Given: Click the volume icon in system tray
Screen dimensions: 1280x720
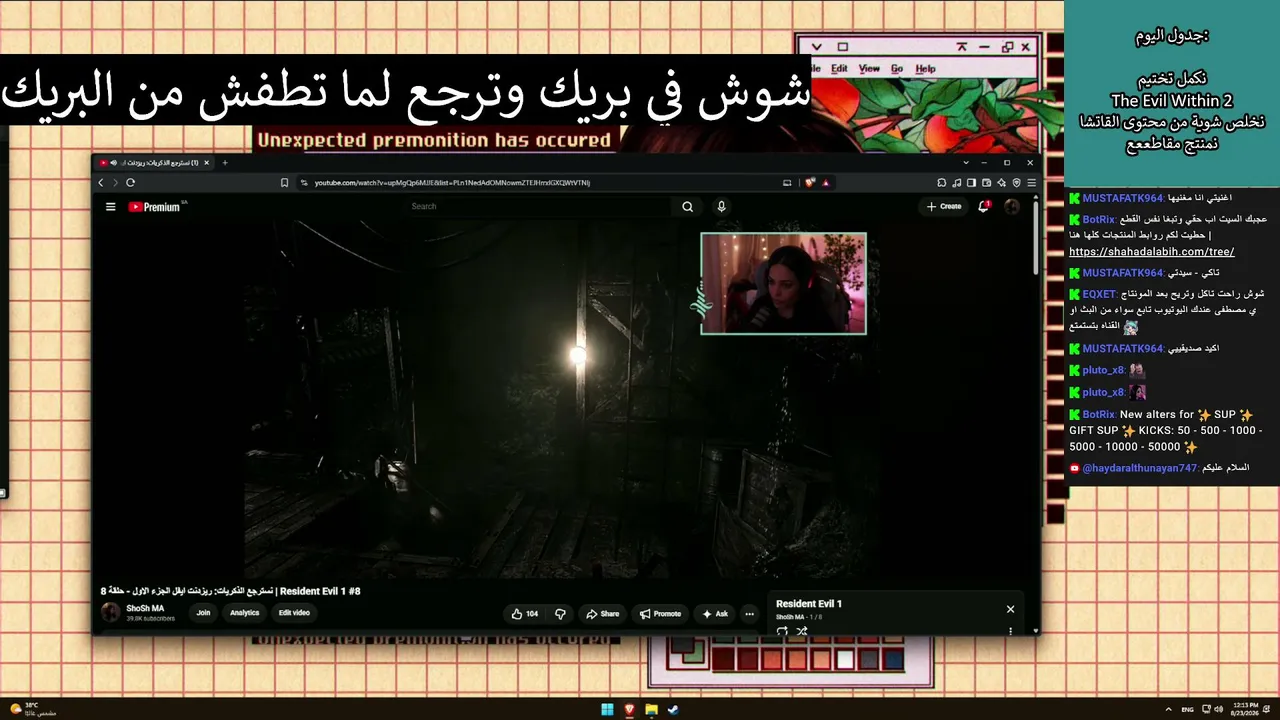Looking at the screenshot, I should (1217, 710).
